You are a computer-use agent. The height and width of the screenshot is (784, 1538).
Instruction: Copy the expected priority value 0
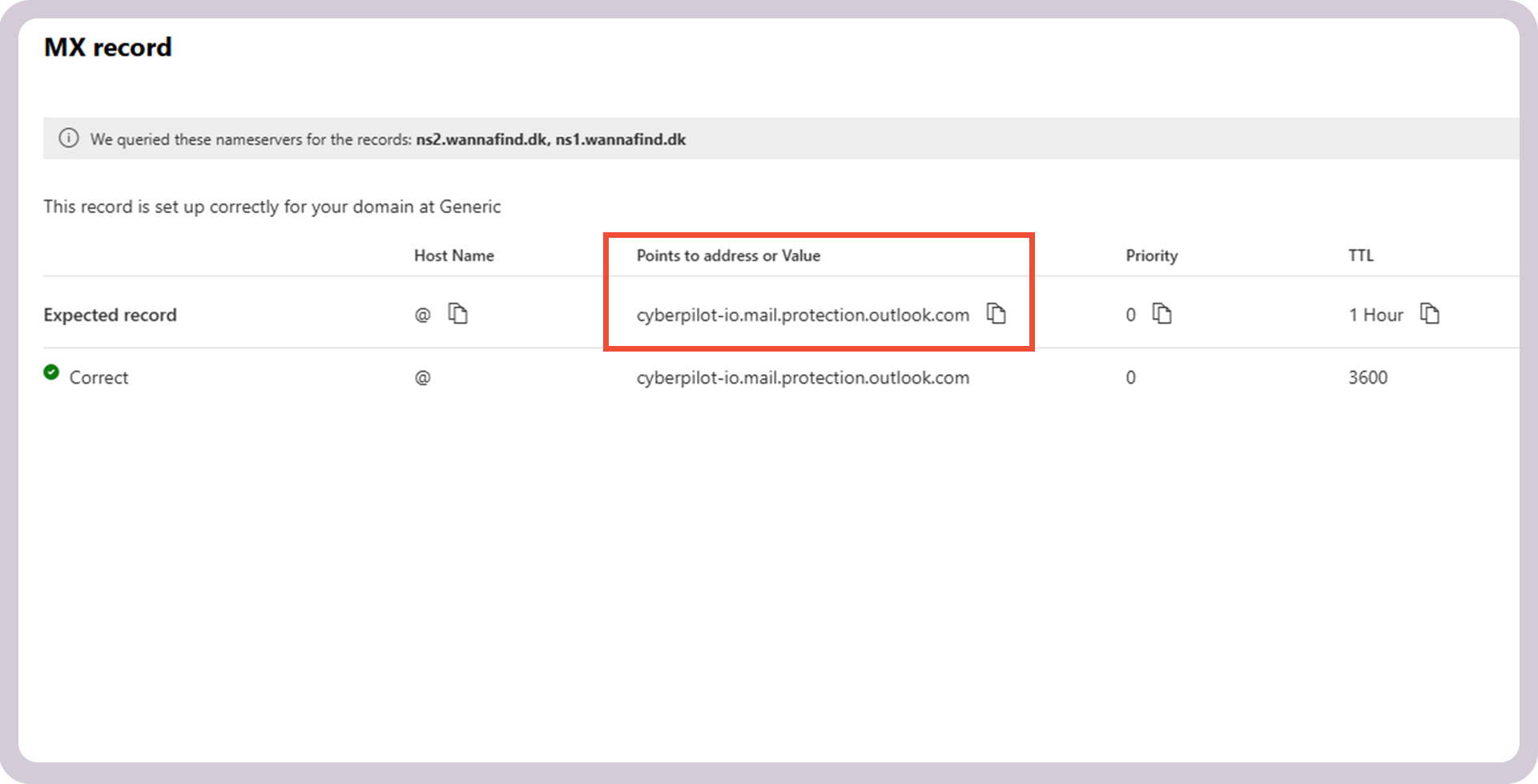pos(1162,314)
